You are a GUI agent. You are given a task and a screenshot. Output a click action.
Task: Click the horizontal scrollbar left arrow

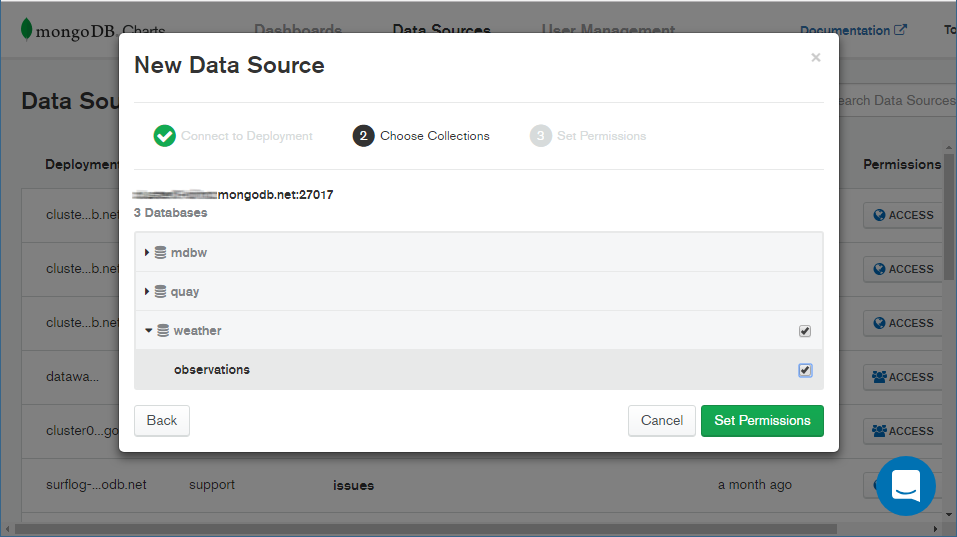click(7, 528)
